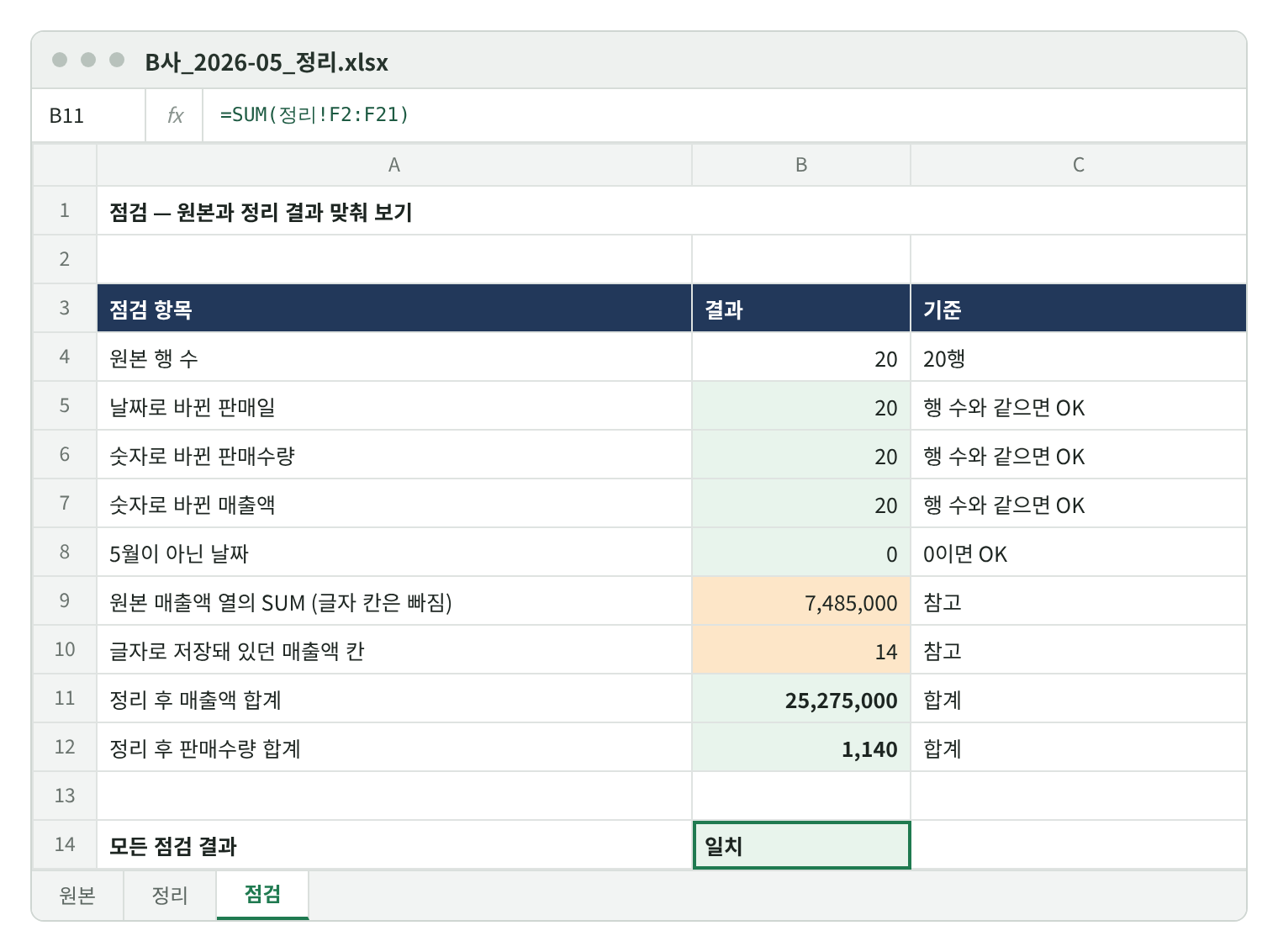Screen dimensions: 1278x952
Task: Click the '글자로 저장돼 있던 매출액 칸' cell
Action: (394, 650)
